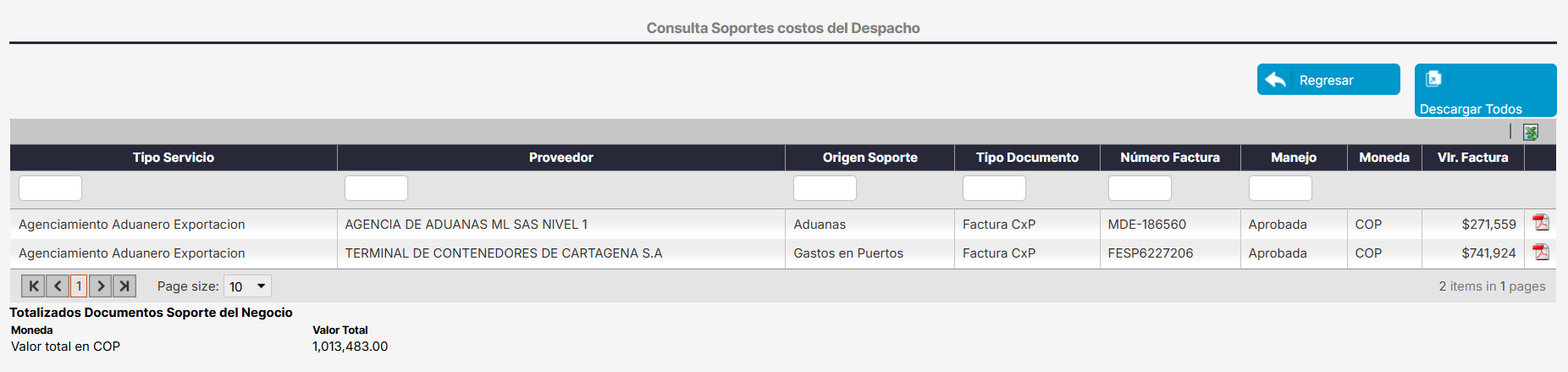This screenshot has width=1568, height=372.
Task: Click the Regresar back button
Action: coord(1328,80)
